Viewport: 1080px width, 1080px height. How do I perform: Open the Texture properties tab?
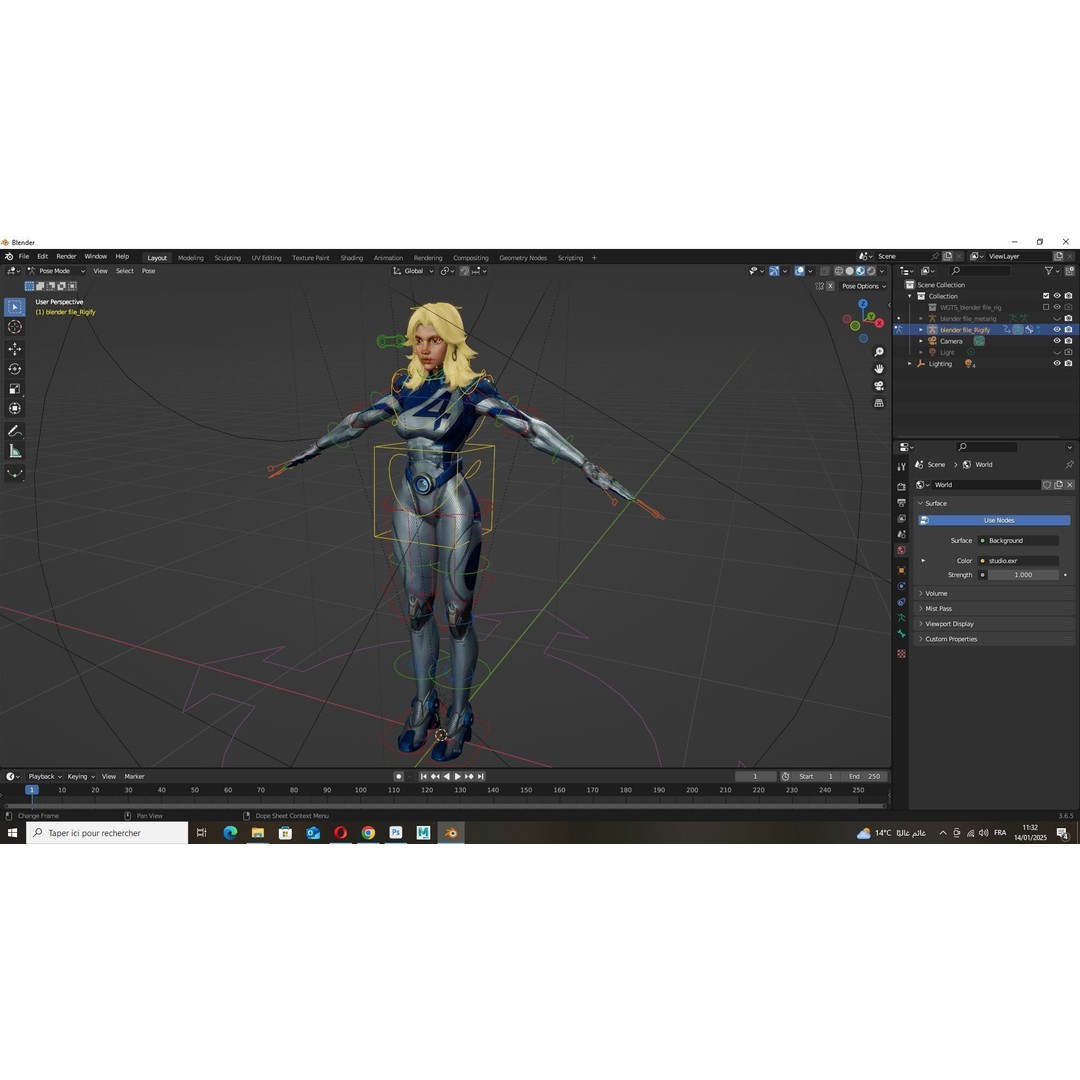tap(901, 654)
